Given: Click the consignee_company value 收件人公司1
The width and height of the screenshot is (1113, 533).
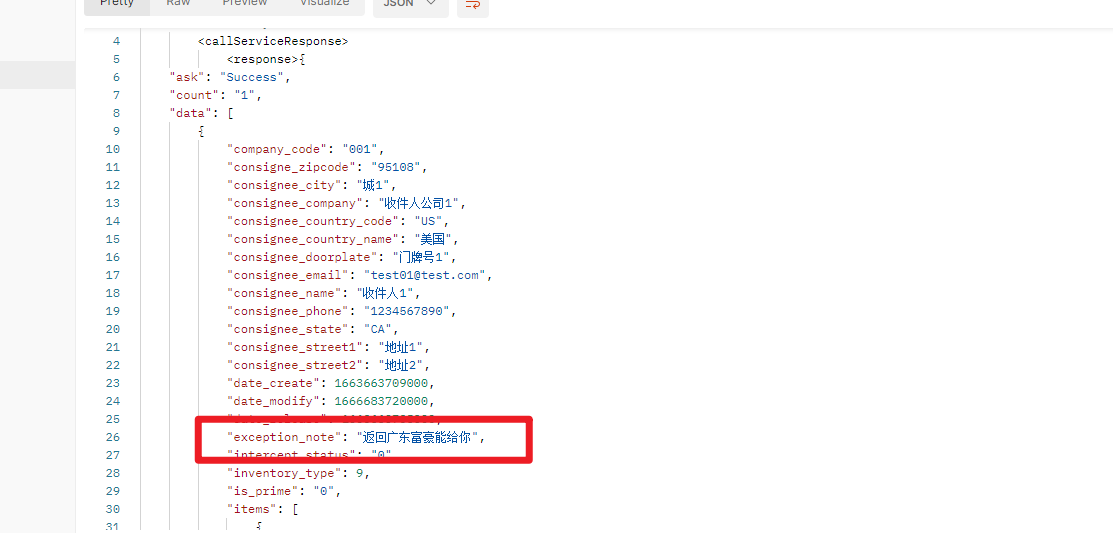Looking at the screenshot, I should tap(420, 203).
